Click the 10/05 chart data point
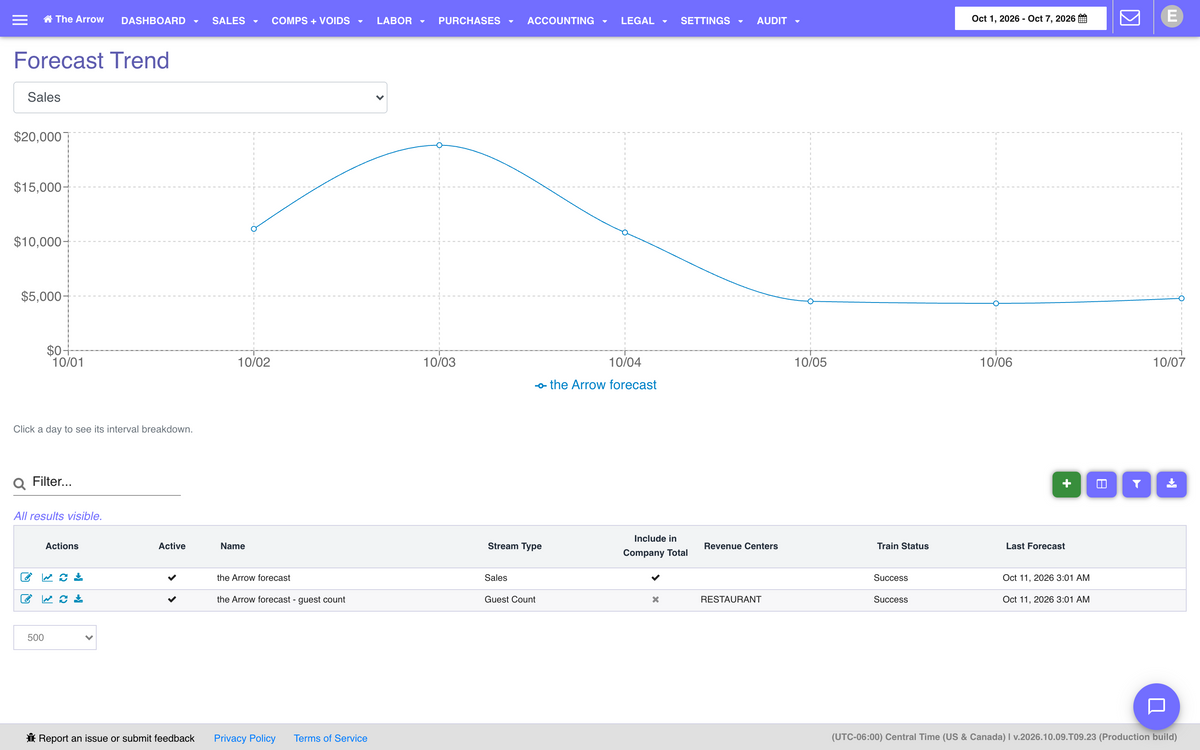 (810, 301)
